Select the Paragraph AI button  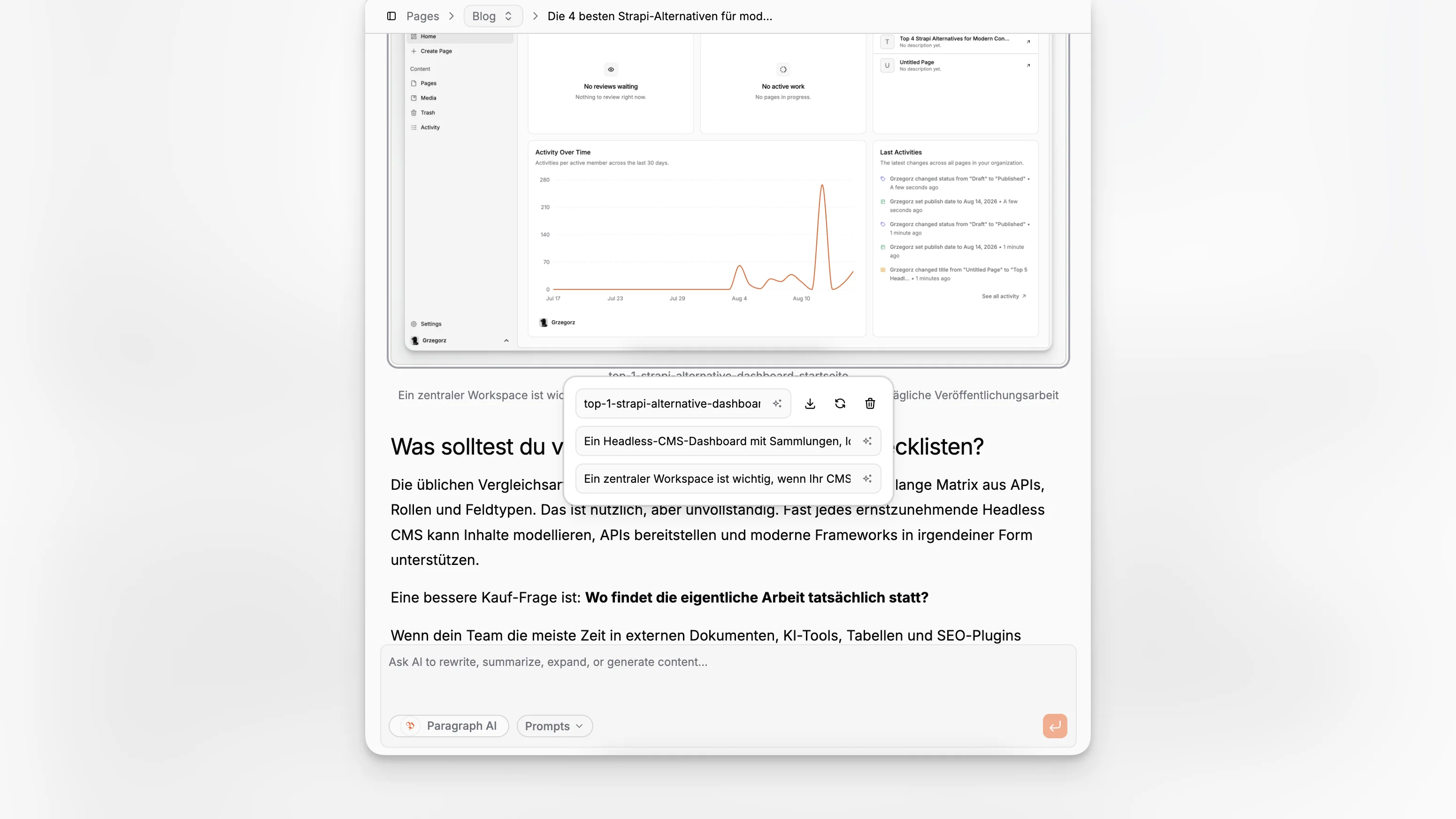[x=449, y=726]
